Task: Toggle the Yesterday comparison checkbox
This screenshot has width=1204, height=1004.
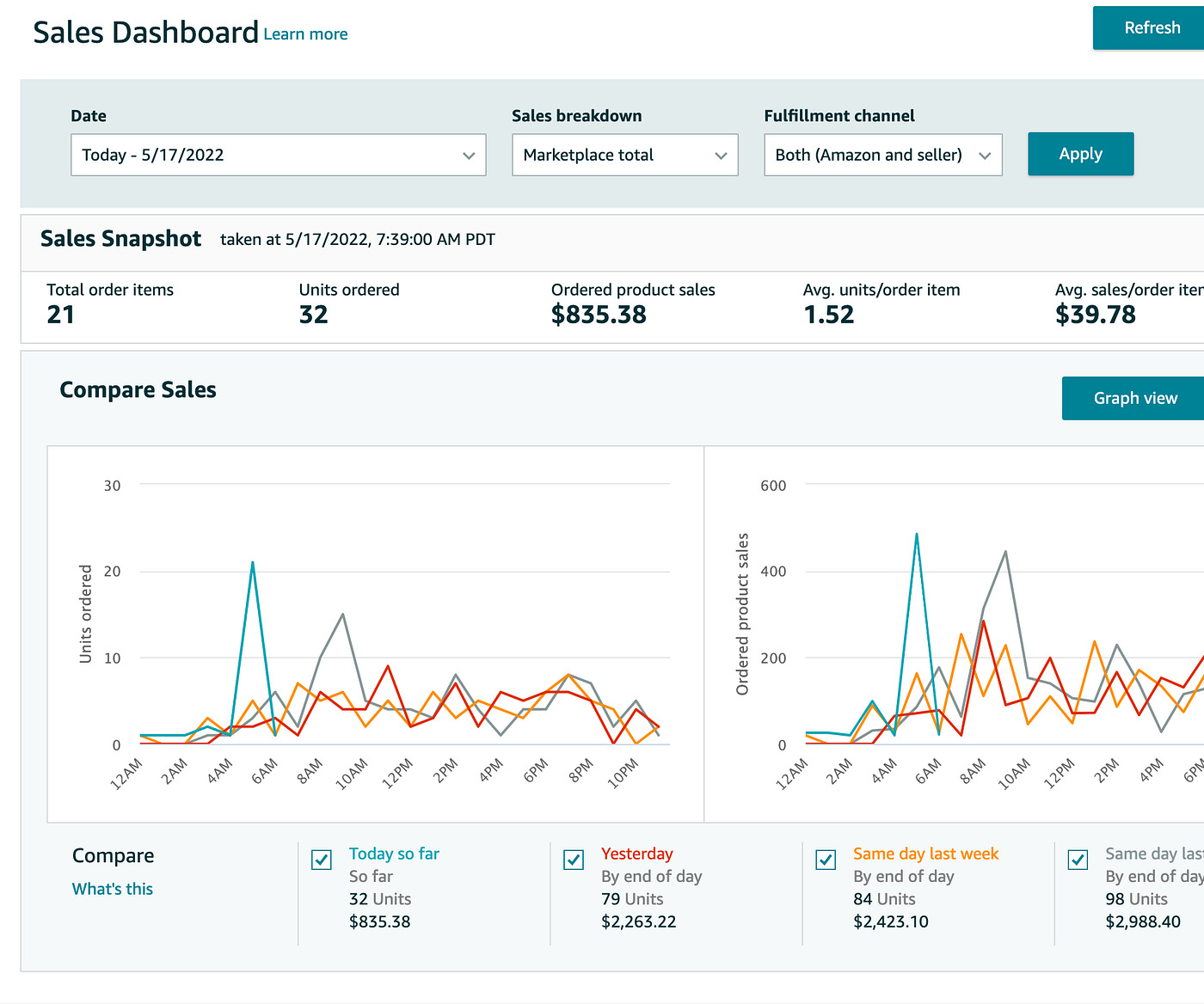Action: (574, 860)
